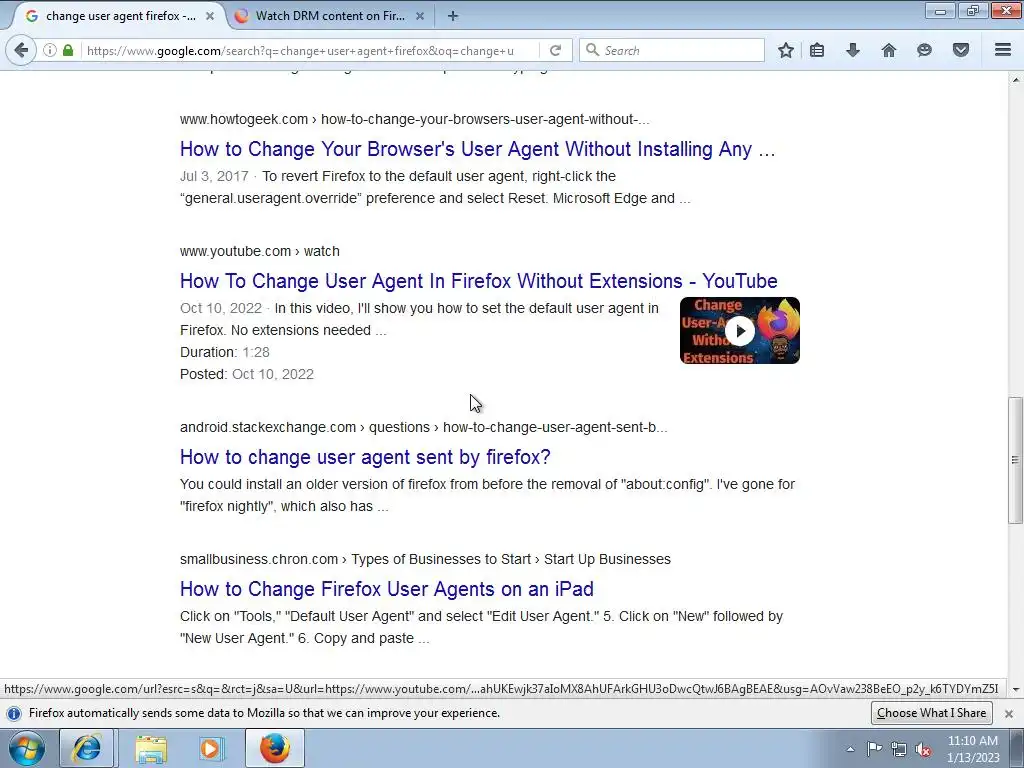This screenshot has width=1024, height=768.
Task: Open the Downloads arrow
Action: (853, 50)
